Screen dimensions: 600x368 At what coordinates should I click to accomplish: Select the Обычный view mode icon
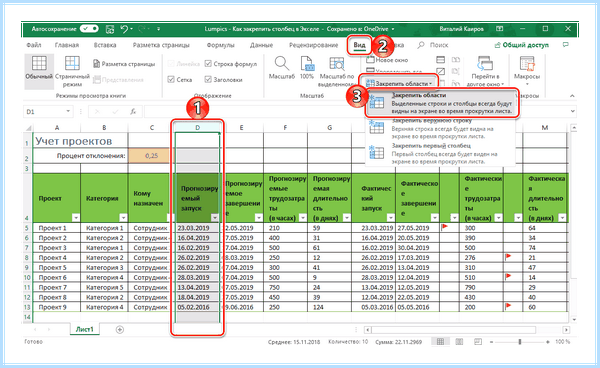pyautogui.click(x=39, y=63)
